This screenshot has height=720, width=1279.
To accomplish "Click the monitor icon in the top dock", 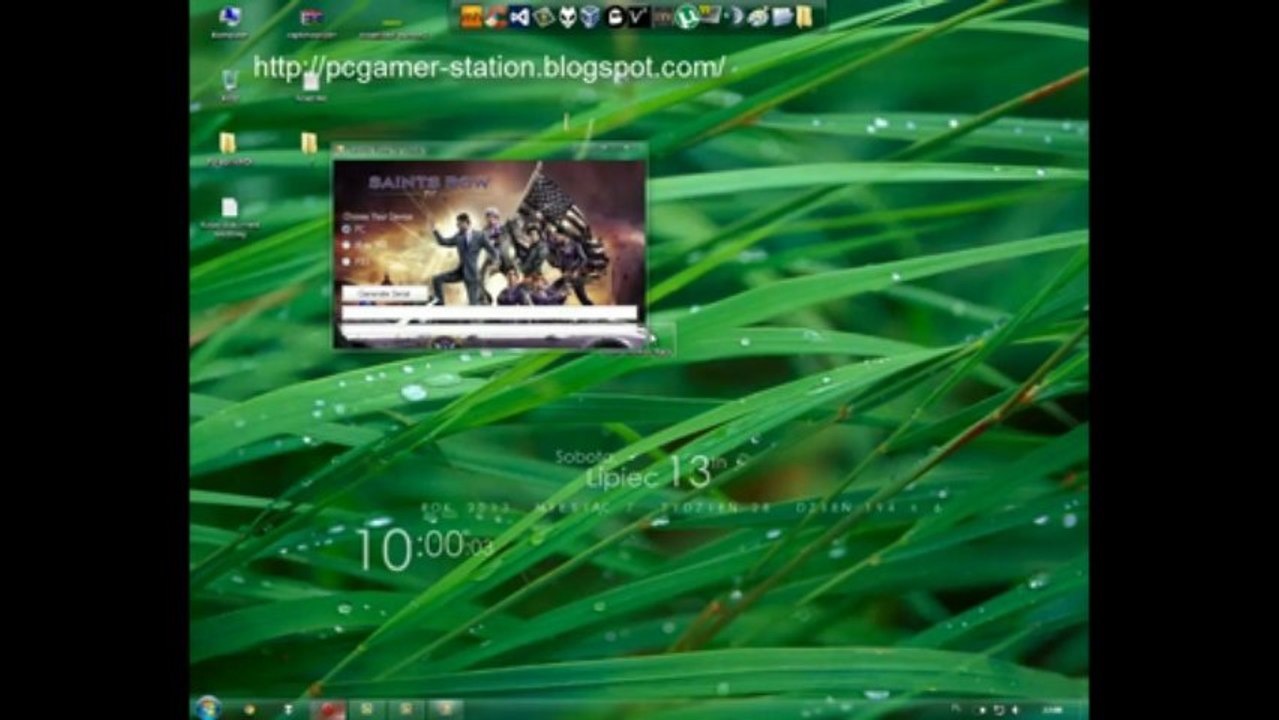I will pos(710,16).
